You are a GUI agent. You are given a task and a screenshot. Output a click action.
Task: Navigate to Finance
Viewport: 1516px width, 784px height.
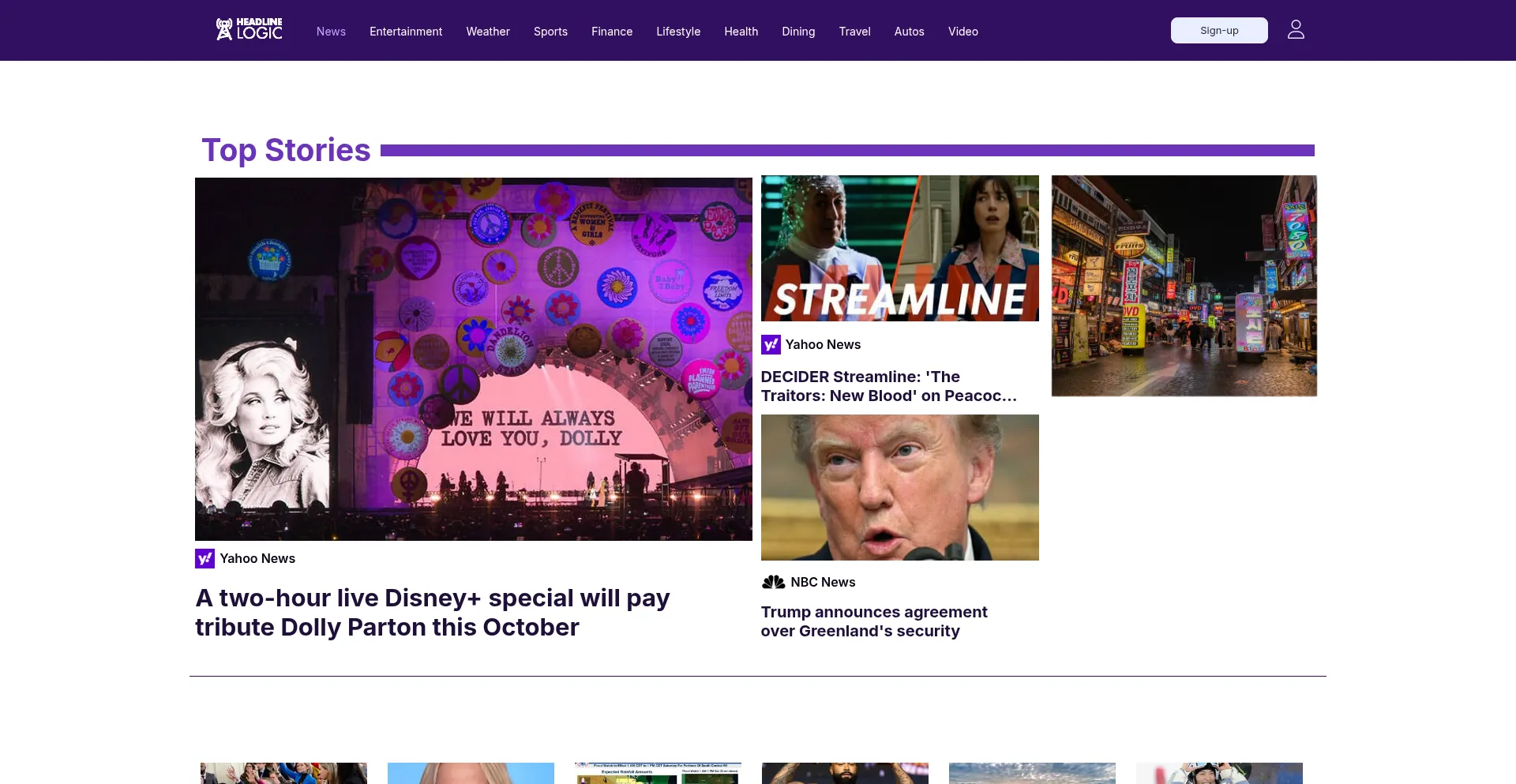(612, 32)
